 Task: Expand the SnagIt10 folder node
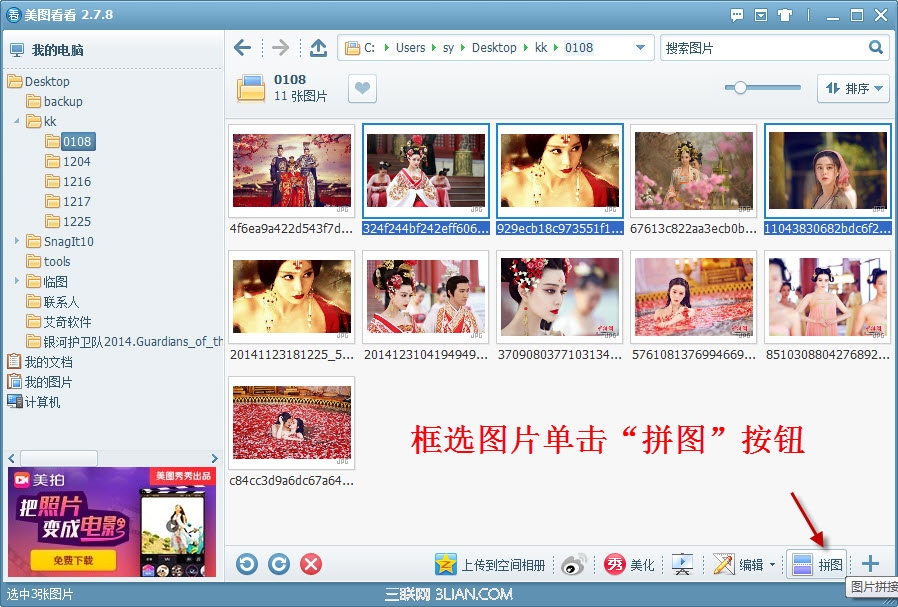[17, 241]
